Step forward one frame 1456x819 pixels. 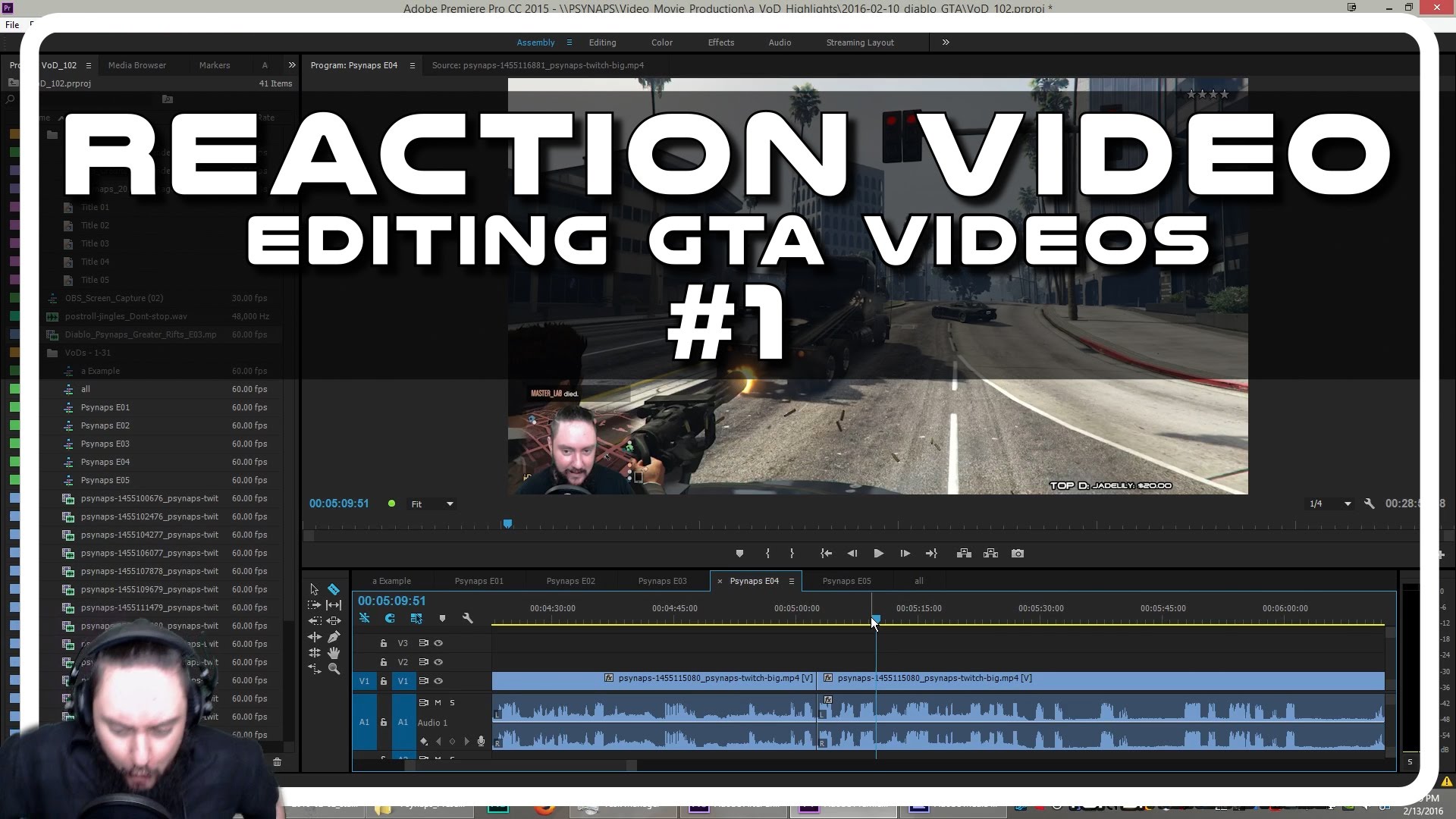pos(905,554)
